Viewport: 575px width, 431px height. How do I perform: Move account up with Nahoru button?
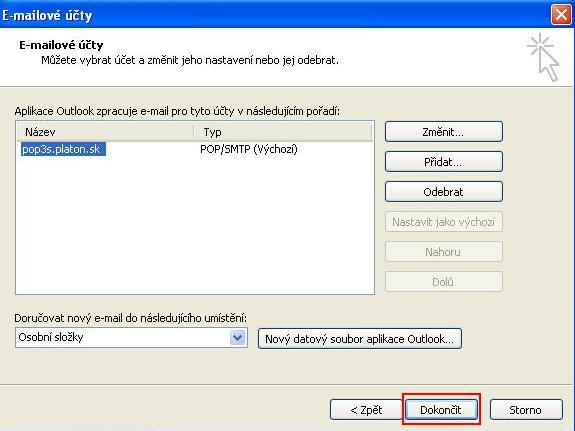444,252
